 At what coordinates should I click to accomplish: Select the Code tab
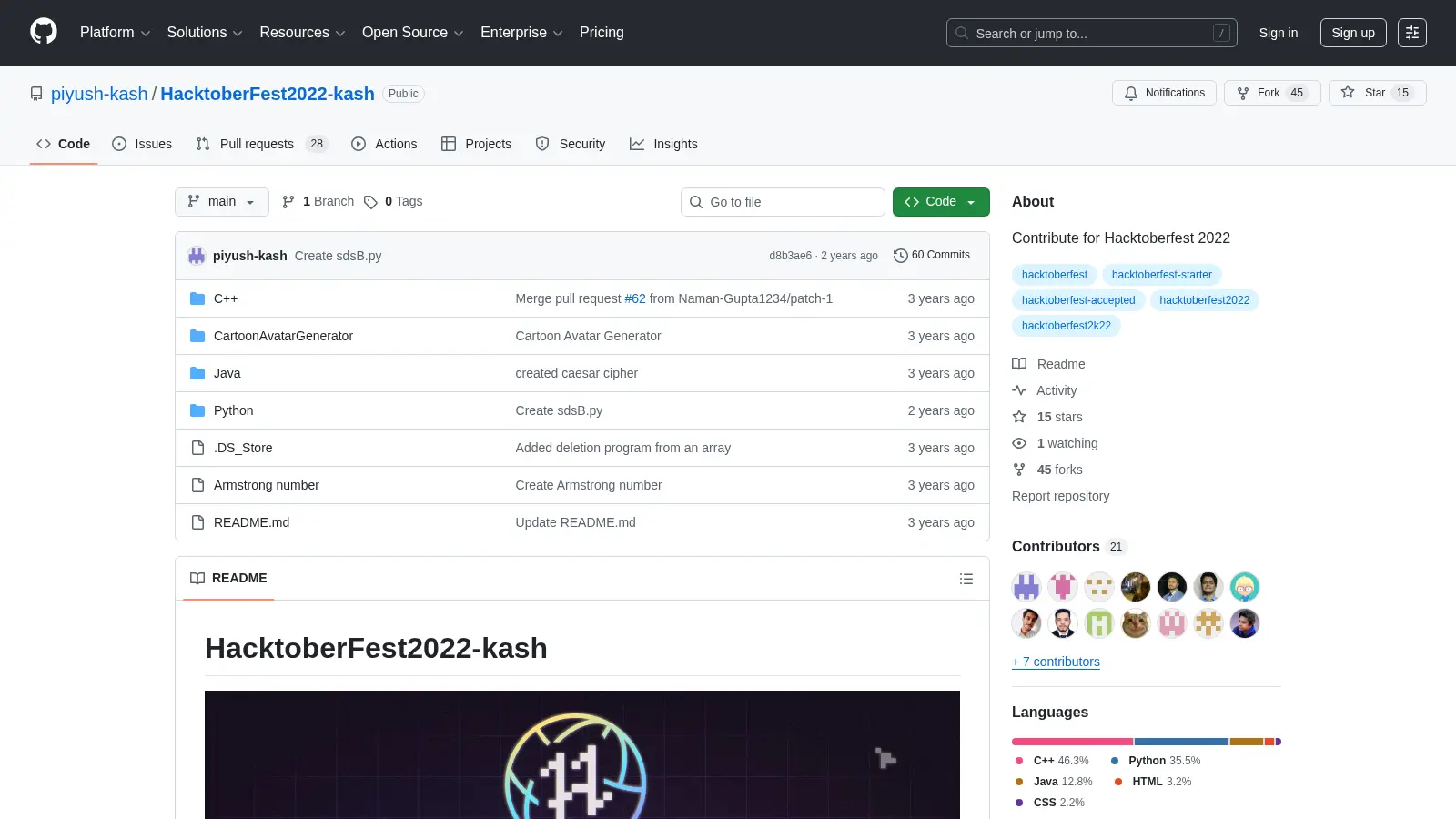64,144
